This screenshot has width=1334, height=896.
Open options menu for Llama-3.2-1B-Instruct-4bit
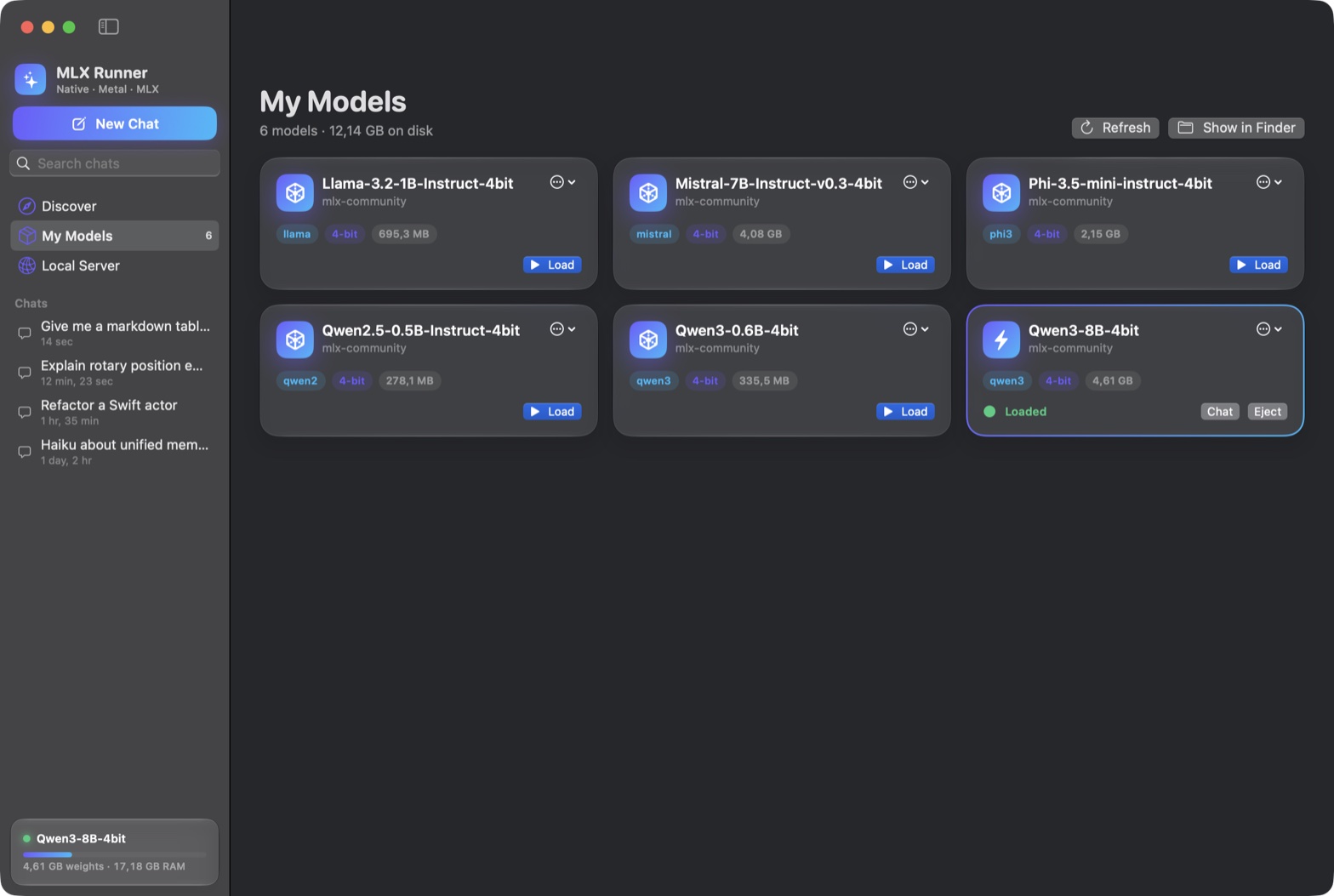click(563, 182)
